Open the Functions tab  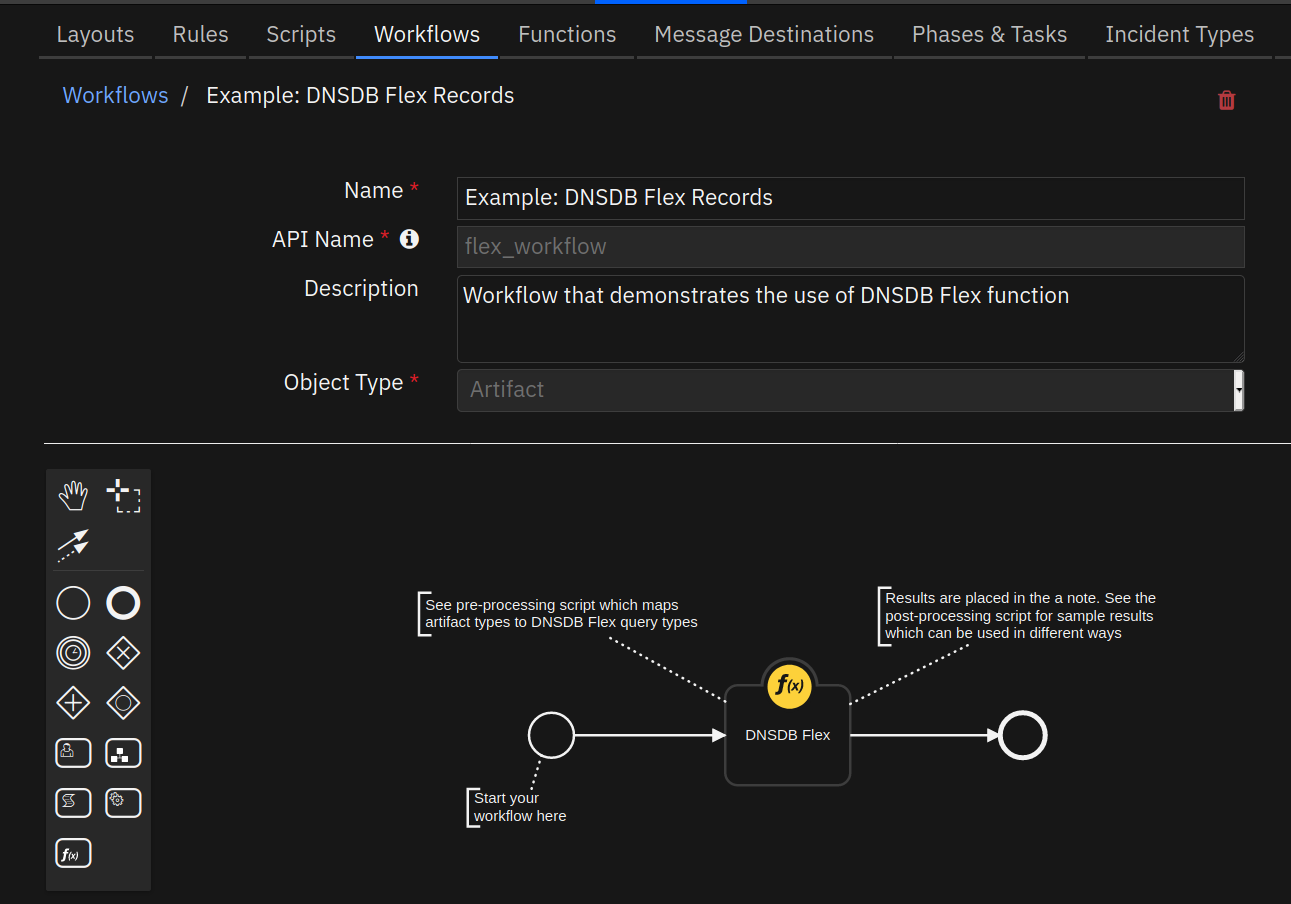(x=567, y=34)
